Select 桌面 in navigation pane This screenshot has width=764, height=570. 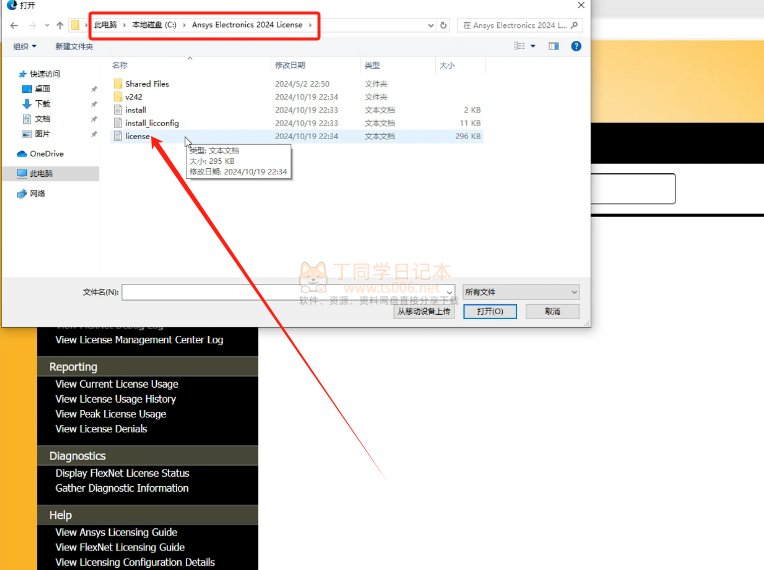coord(37,89)
